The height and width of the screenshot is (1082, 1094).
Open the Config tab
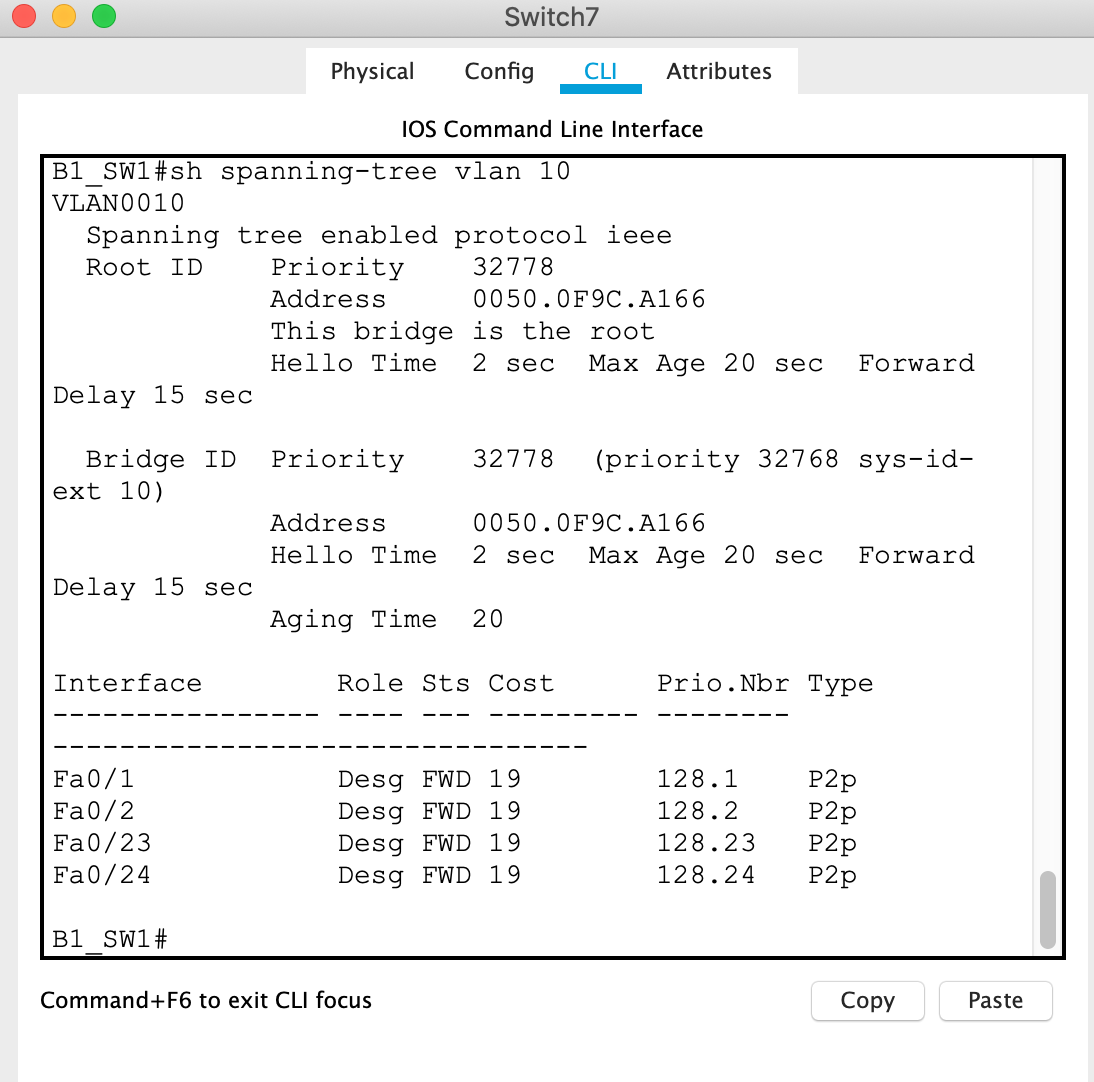click(499, 71)
